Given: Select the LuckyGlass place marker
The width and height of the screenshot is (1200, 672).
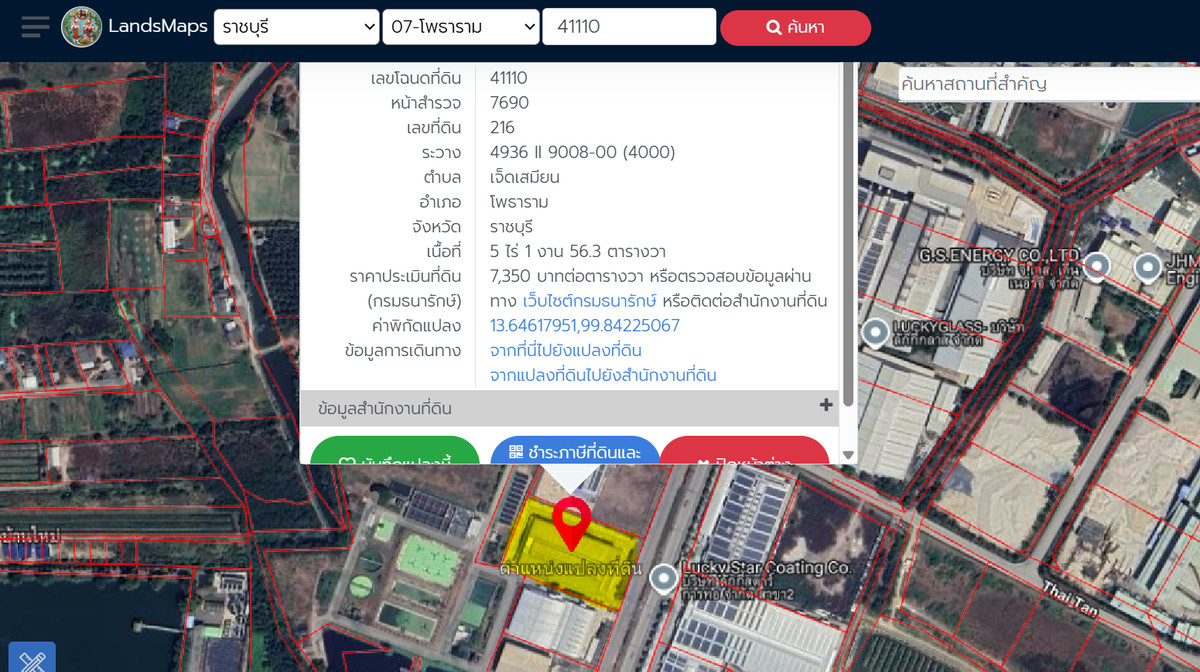Looking at the screenshot, I should point(876,329).
